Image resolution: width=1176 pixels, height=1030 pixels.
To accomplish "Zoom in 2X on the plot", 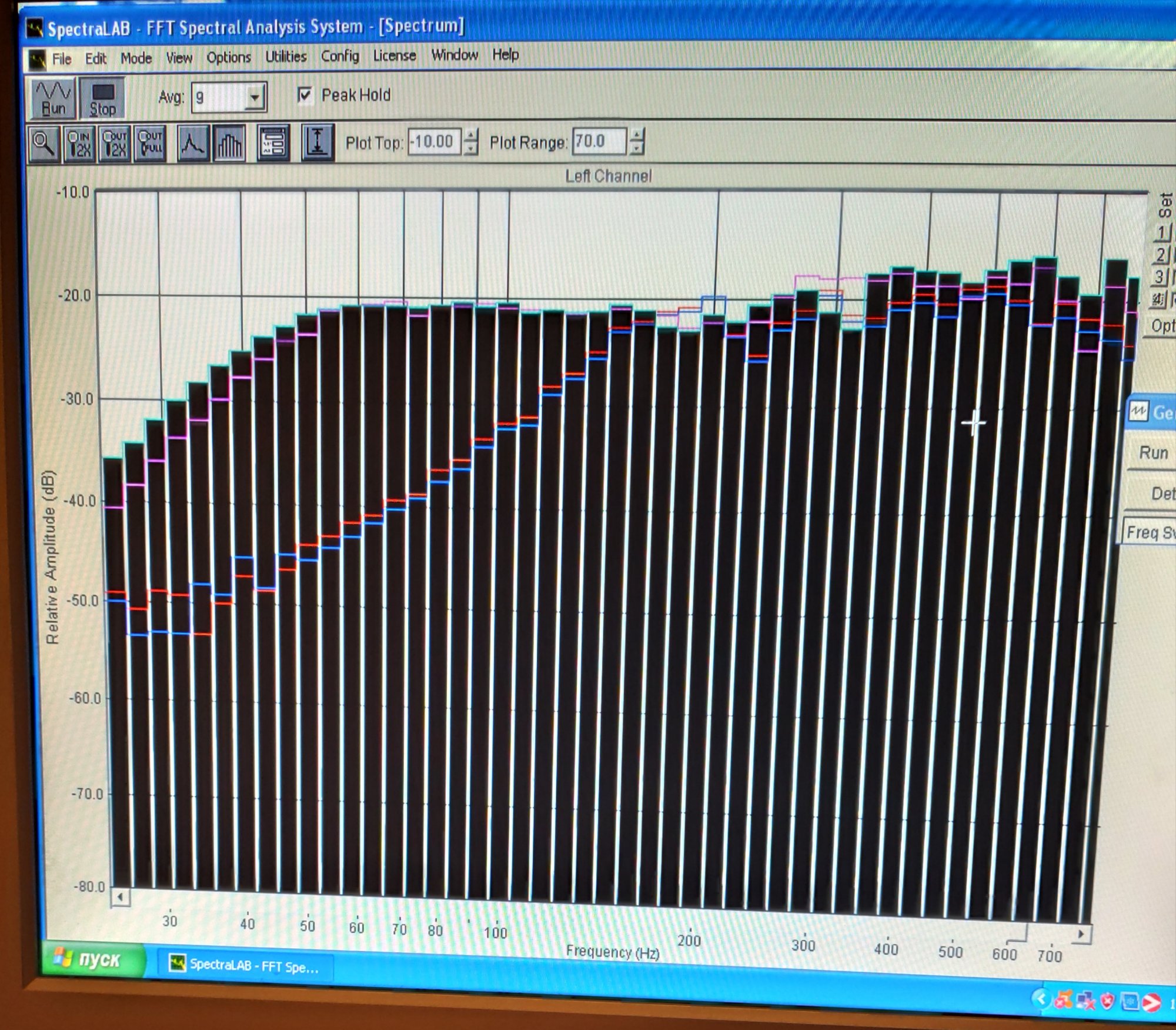I will (x=80, y=143).
